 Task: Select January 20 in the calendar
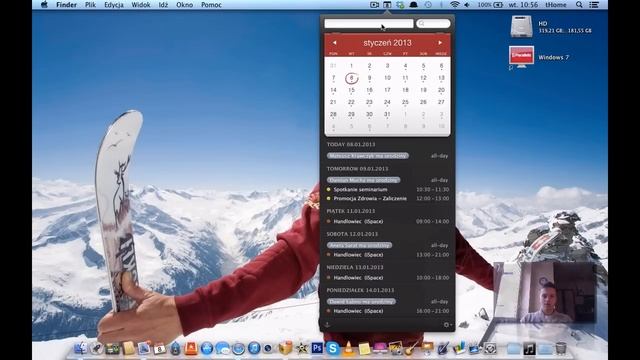pyautogui.click(x=441, y=90)
